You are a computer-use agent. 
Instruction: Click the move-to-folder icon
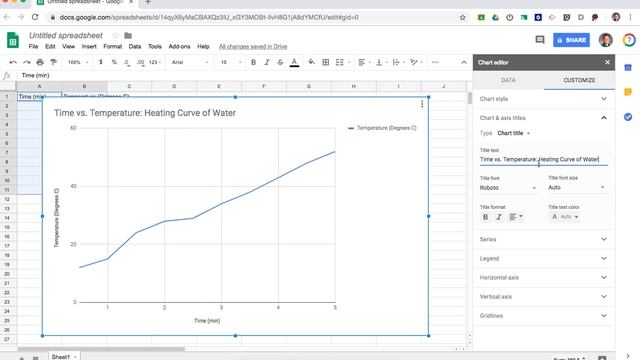click(128, 36)
